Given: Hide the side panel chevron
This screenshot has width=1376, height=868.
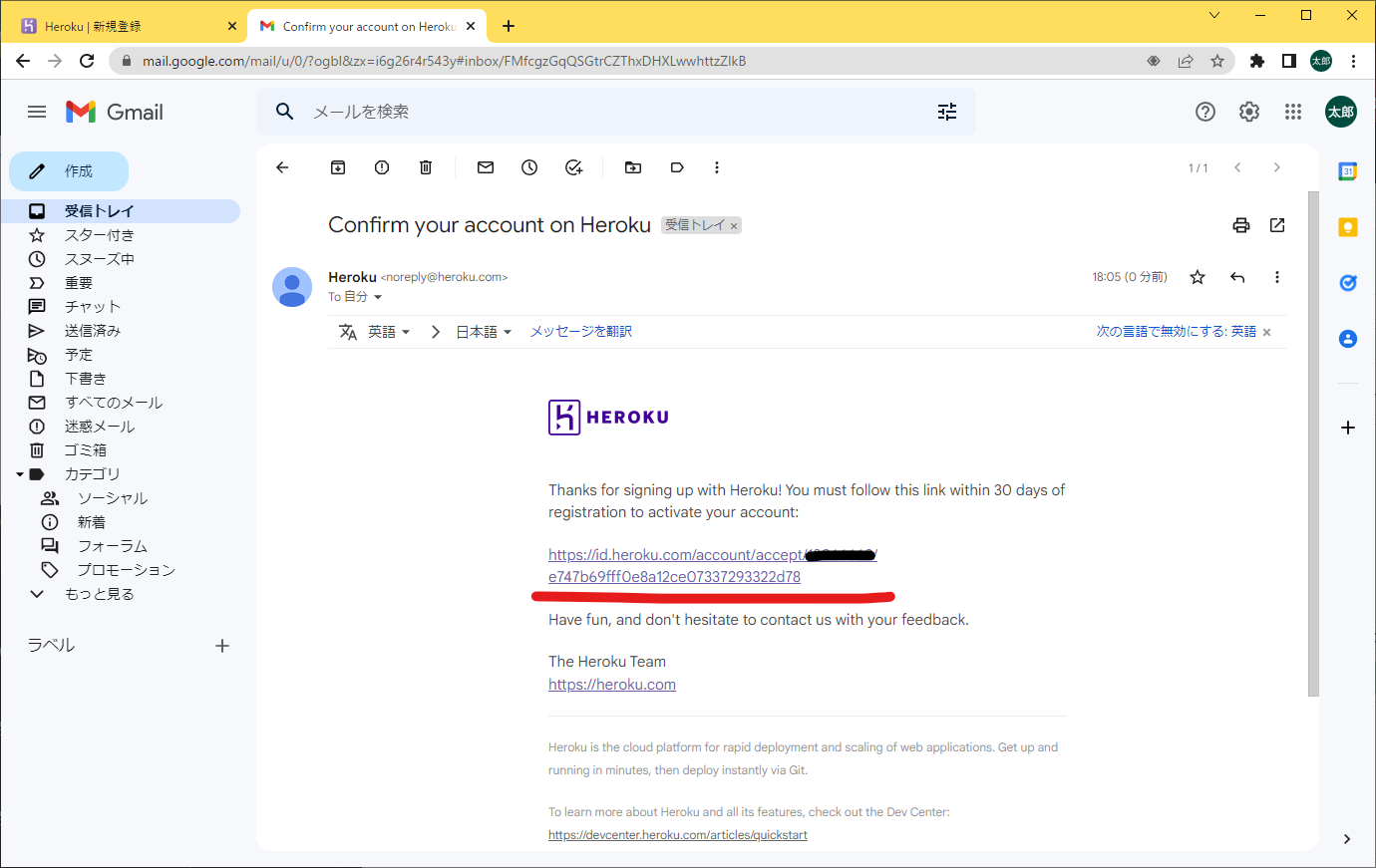Looking at the screenshot, I should (1347, 839).
